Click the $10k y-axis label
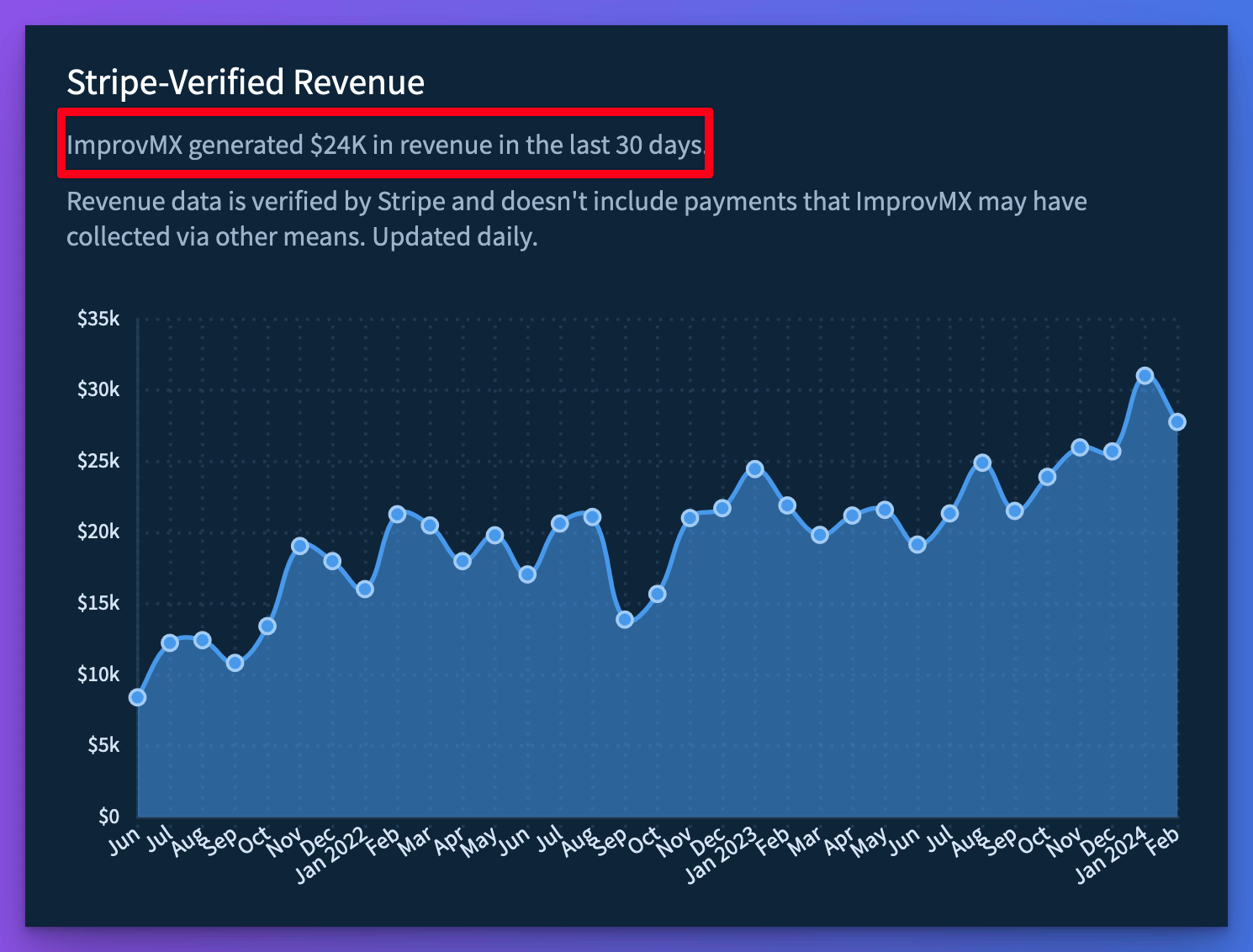The width and height of the screenshot is (1253, 952). pos(98,674)
